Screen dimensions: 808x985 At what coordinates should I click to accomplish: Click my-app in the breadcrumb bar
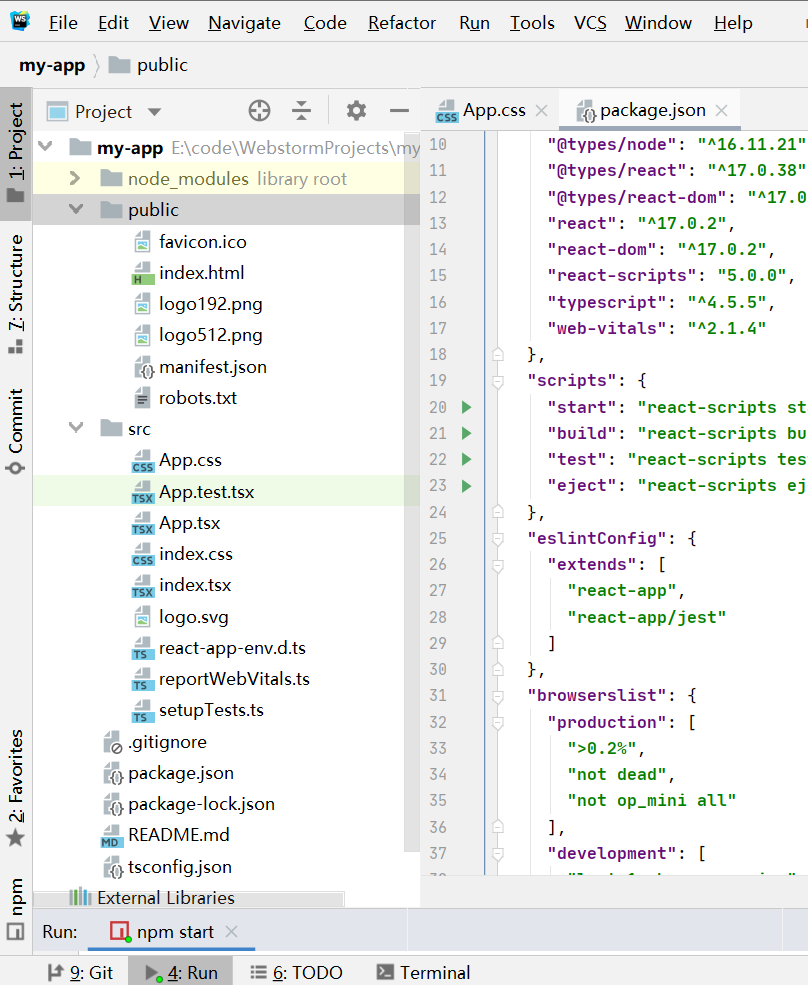coord(52,65)
